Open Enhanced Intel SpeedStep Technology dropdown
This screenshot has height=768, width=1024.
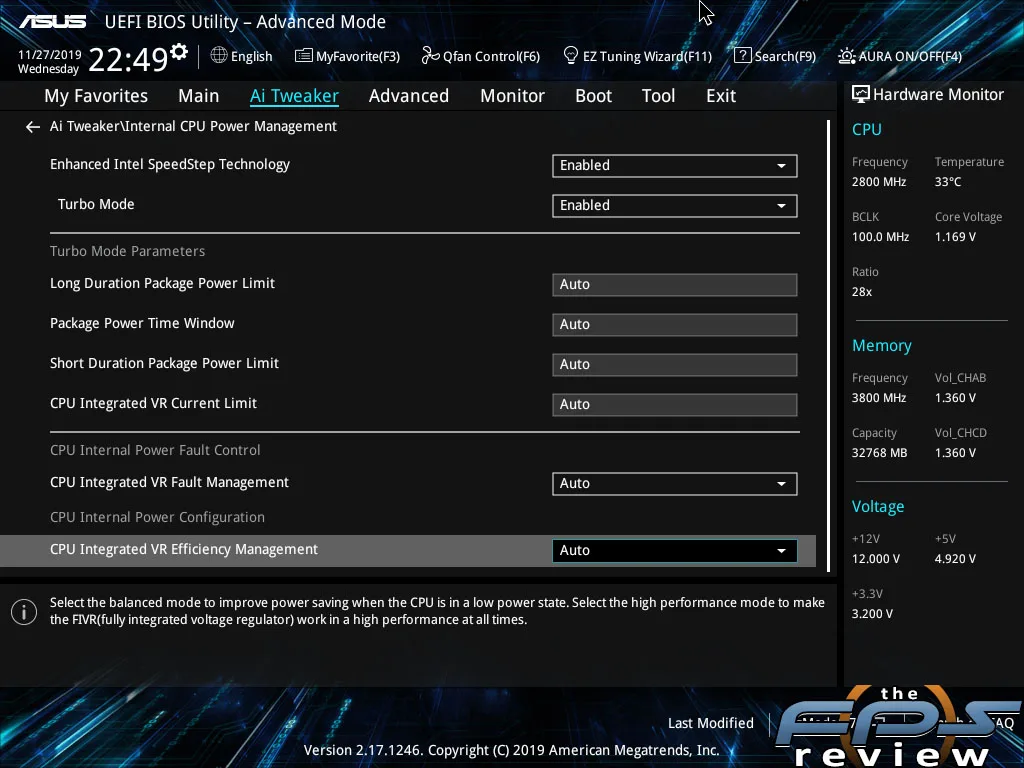[x=675, y=166]
